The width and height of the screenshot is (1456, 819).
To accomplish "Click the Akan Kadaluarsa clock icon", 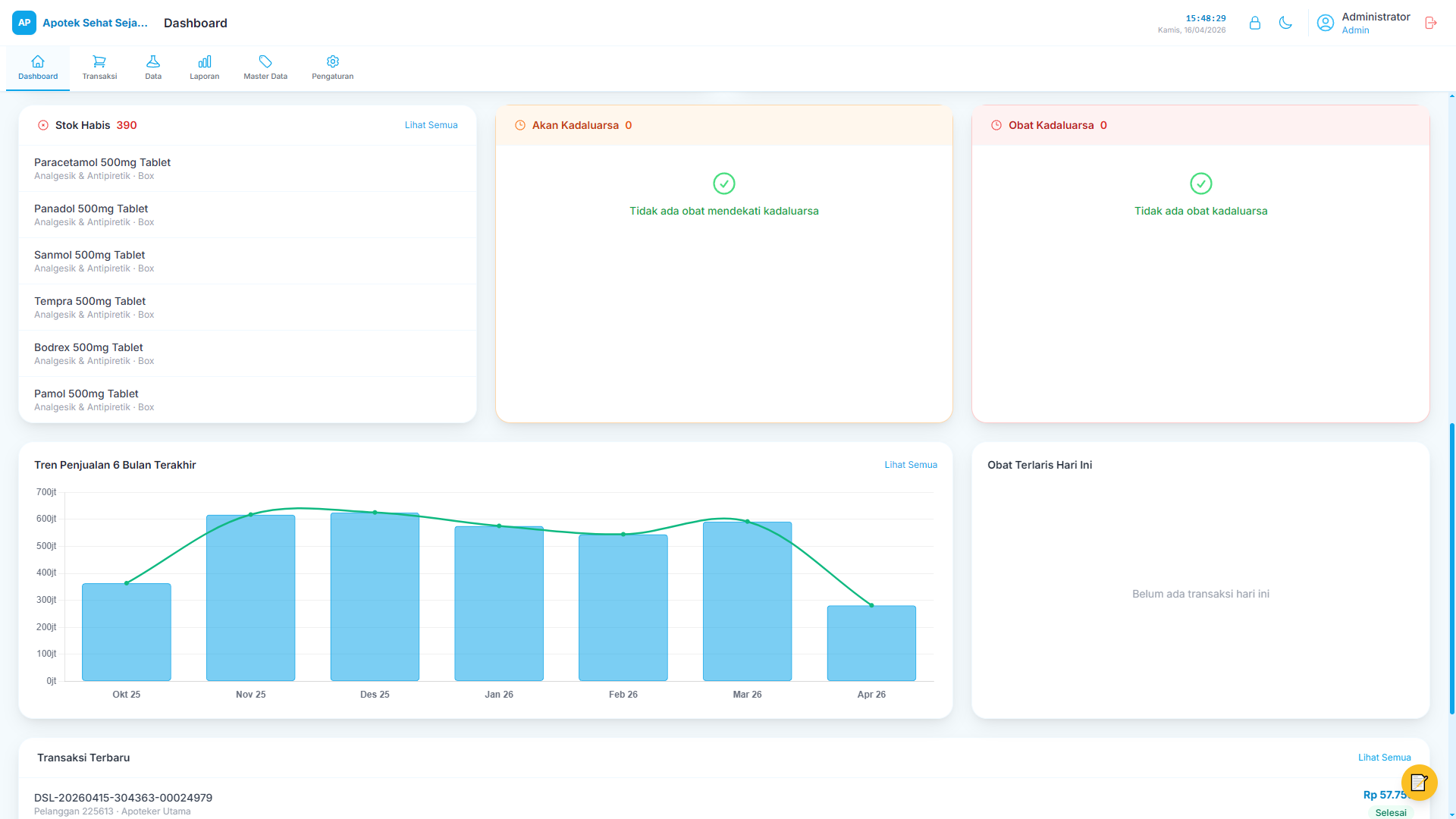I will pos(519,125).
